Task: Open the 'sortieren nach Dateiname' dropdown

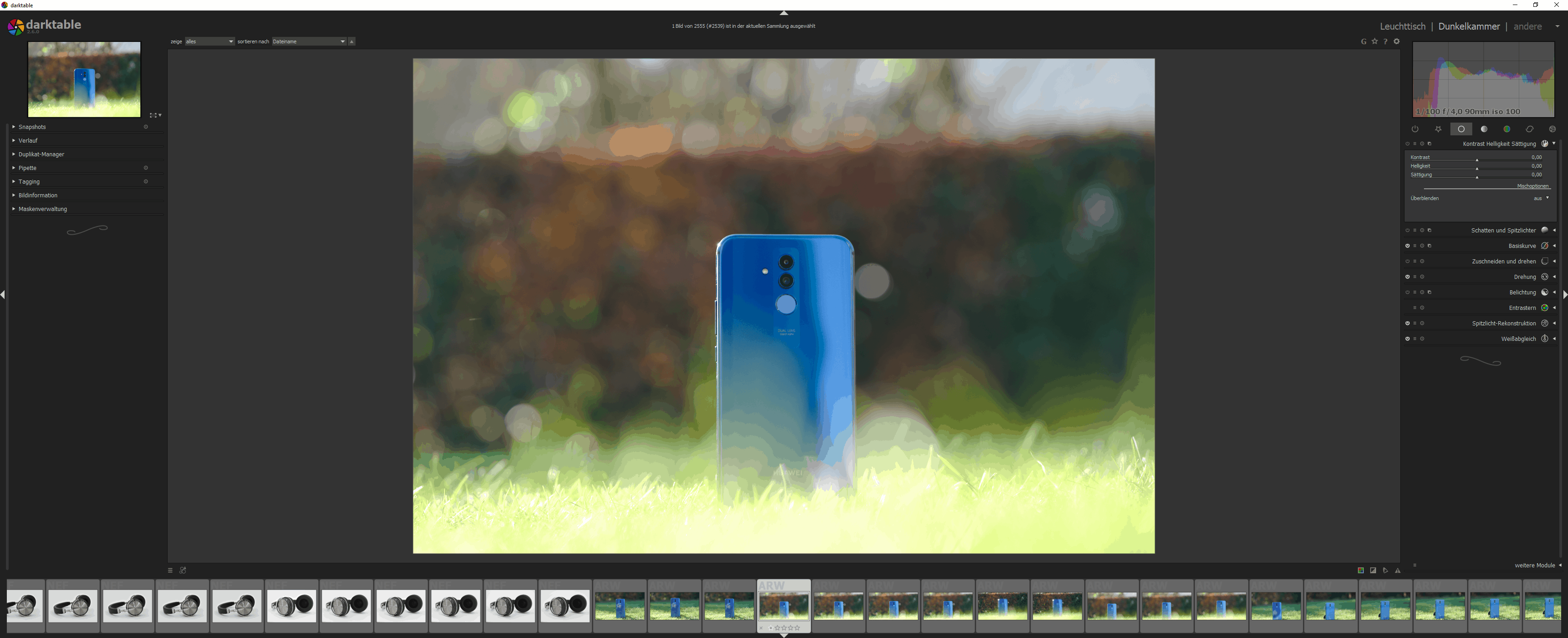Action: 309,41
